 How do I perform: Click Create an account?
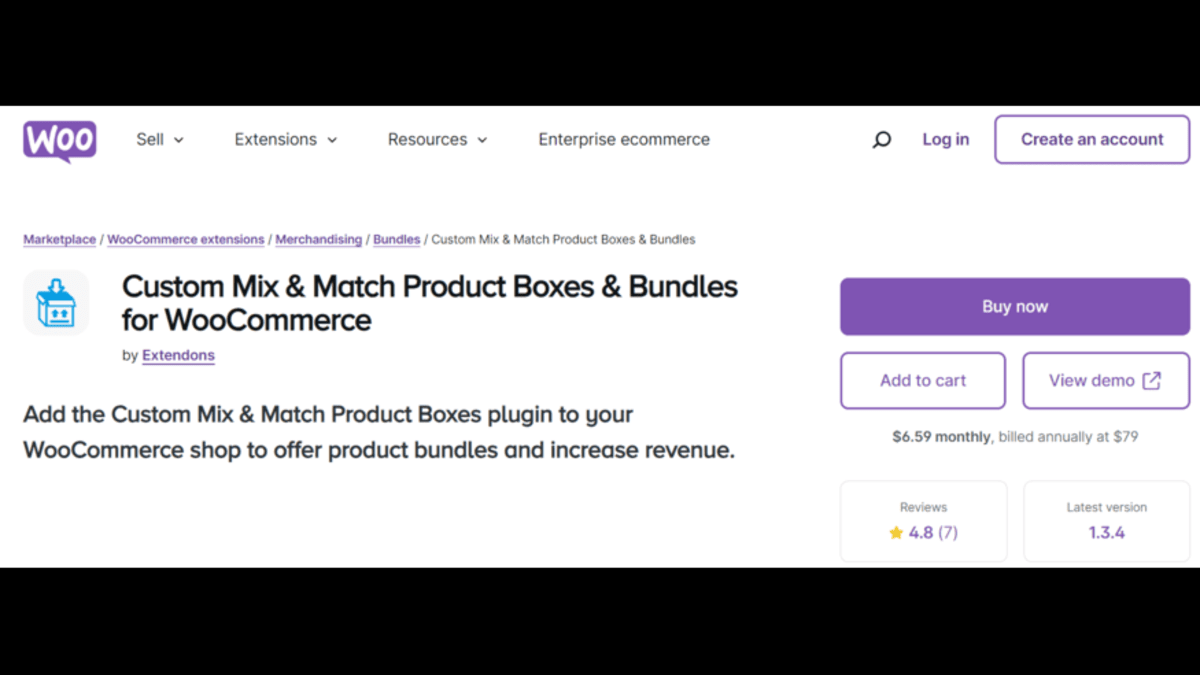[1091, 139]
